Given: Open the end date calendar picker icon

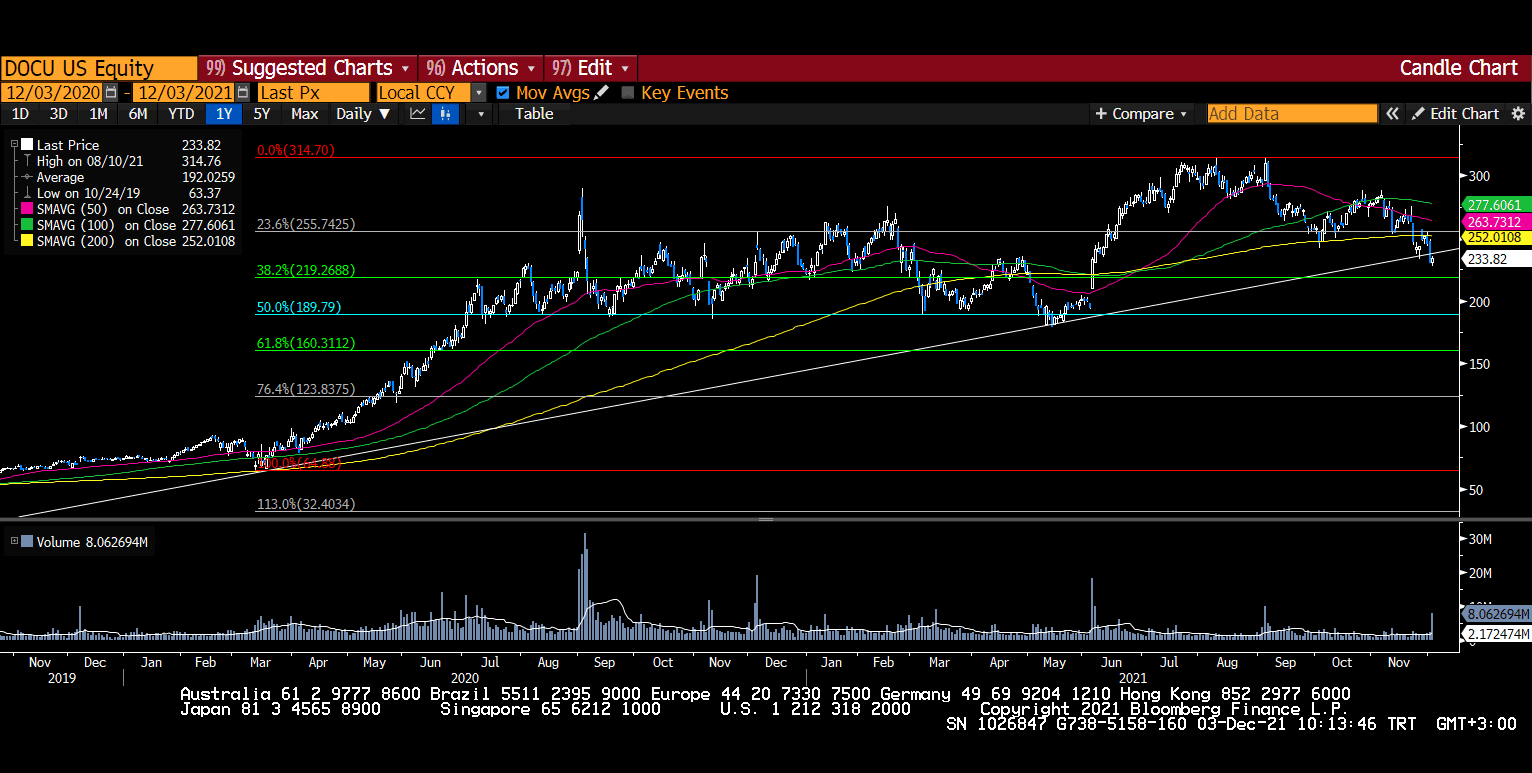Looking at the screenshot, I should 243,92.
